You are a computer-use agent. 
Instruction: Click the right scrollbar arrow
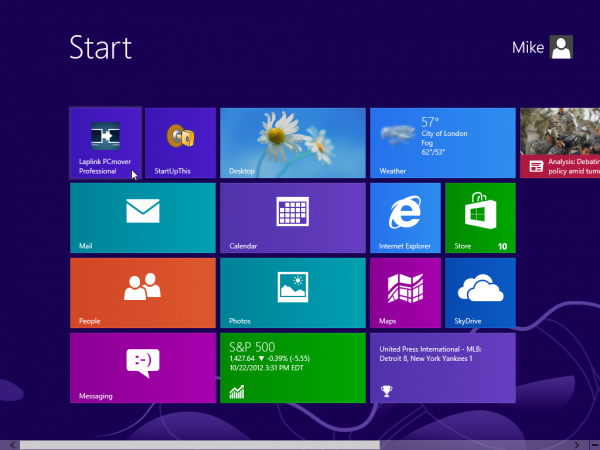click(x=577, y=445)
